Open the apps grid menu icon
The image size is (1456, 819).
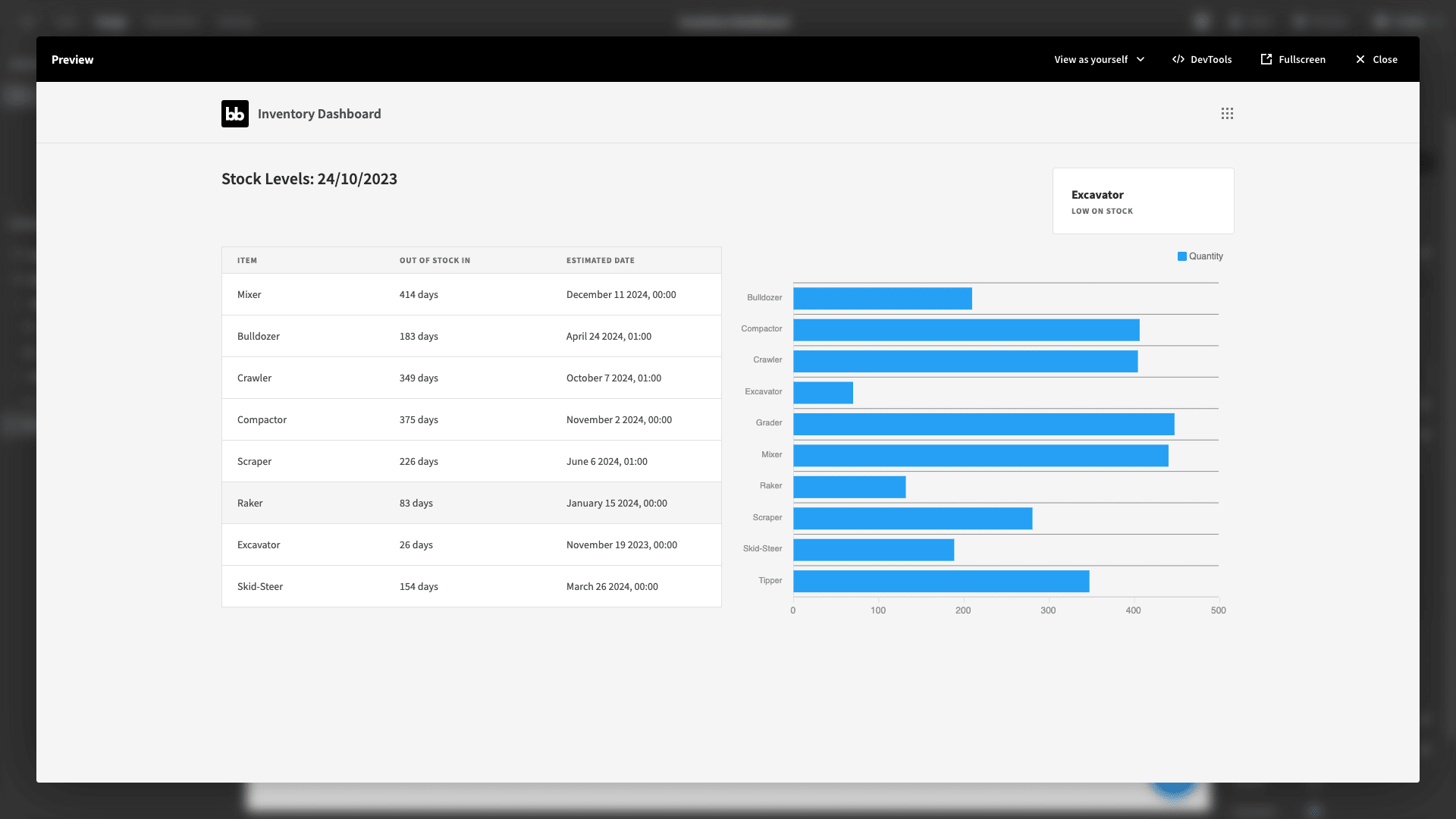1227,114
